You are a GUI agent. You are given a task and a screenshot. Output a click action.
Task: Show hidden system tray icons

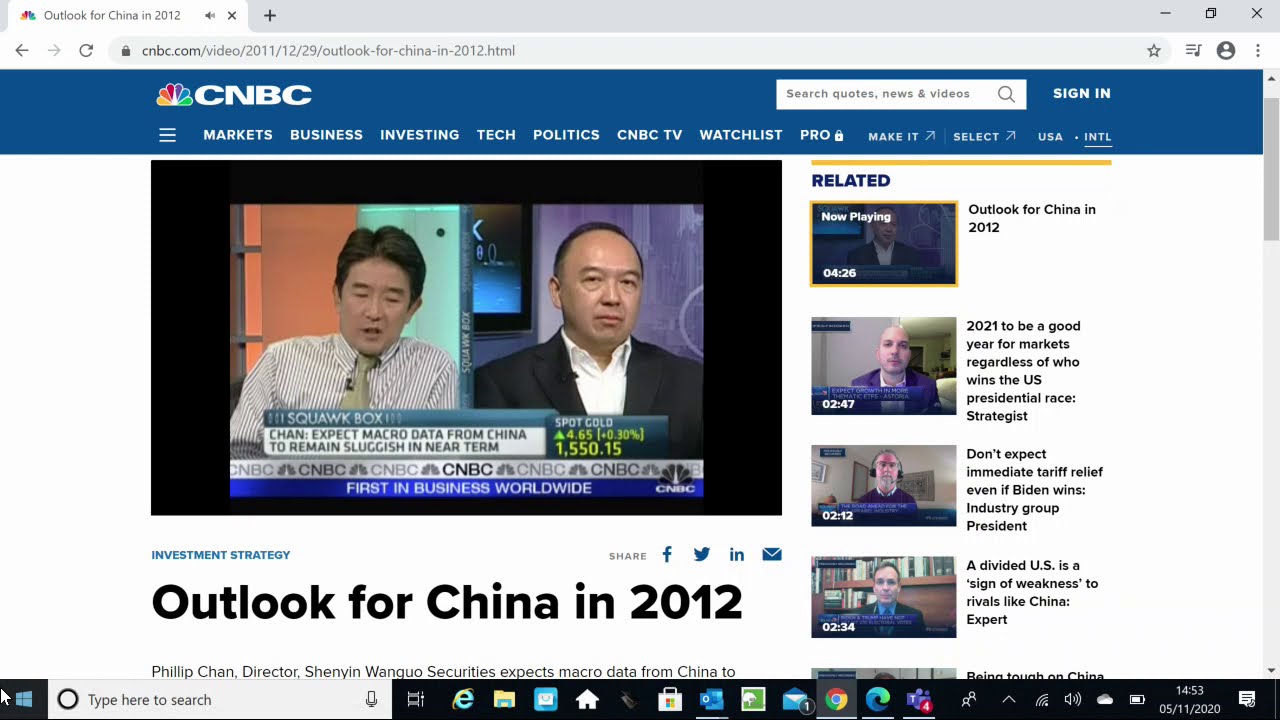tap(1009, 700)
